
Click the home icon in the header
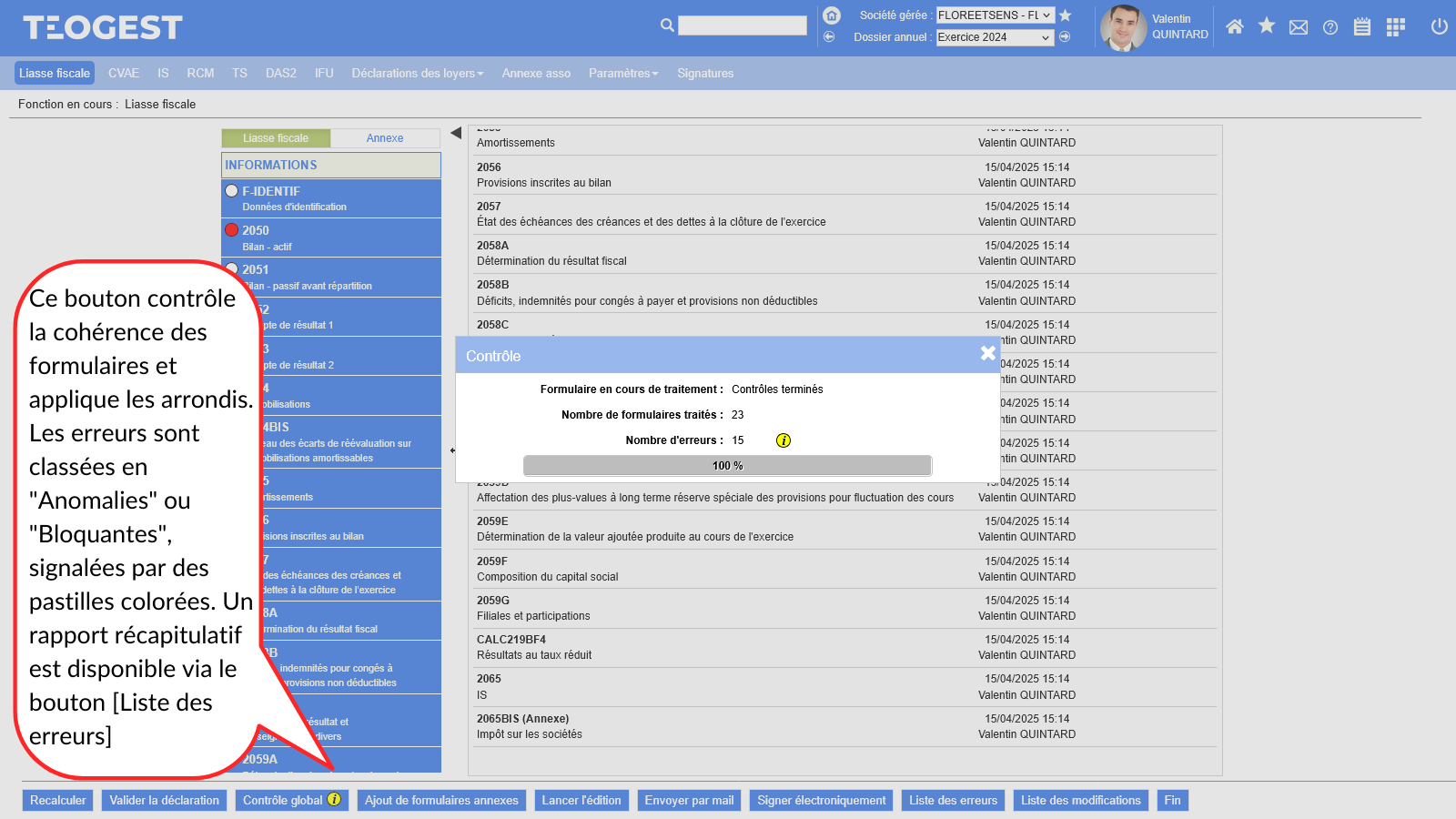coord(1234,27)
